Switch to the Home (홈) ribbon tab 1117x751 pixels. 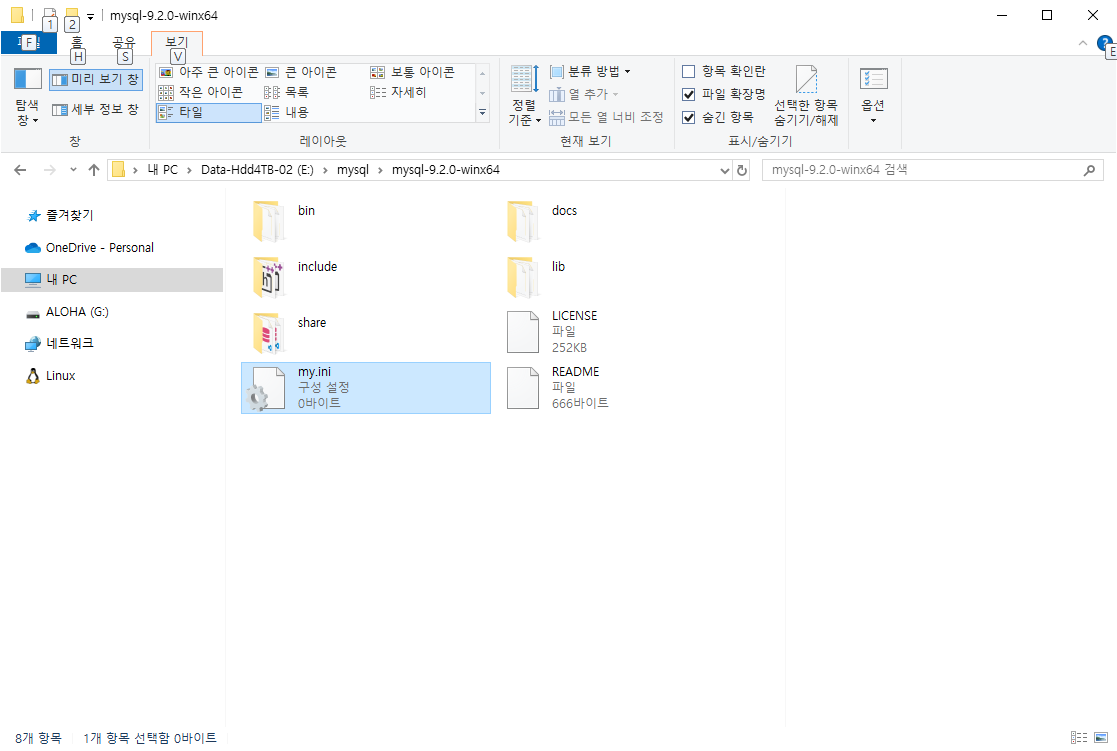tap(77, 43)
